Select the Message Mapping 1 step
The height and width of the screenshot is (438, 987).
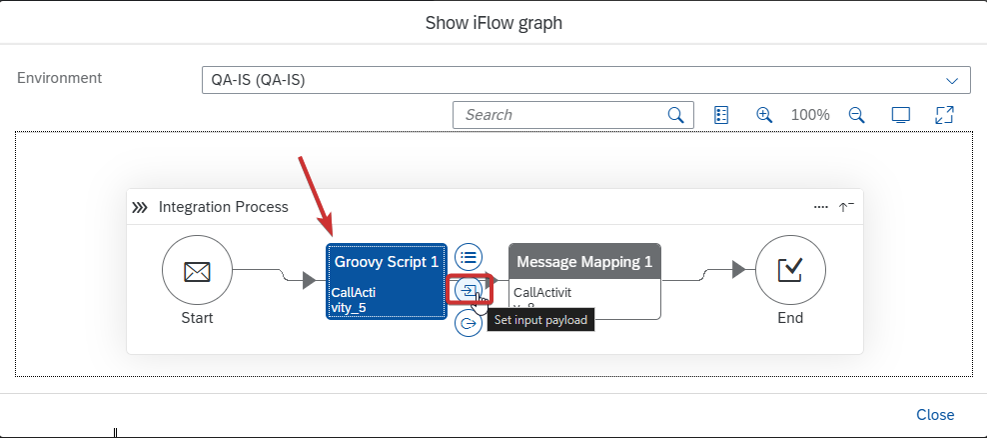(x=585, y=281)
